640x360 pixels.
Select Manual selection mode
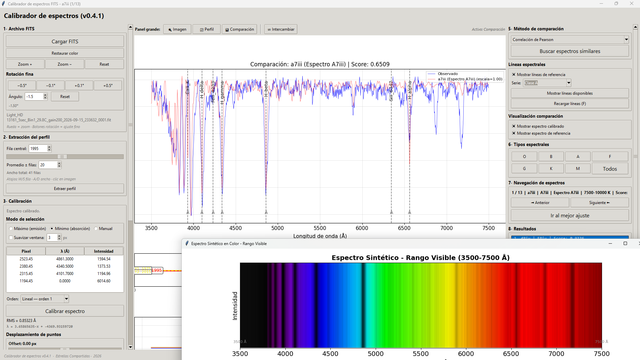point(104,229)
